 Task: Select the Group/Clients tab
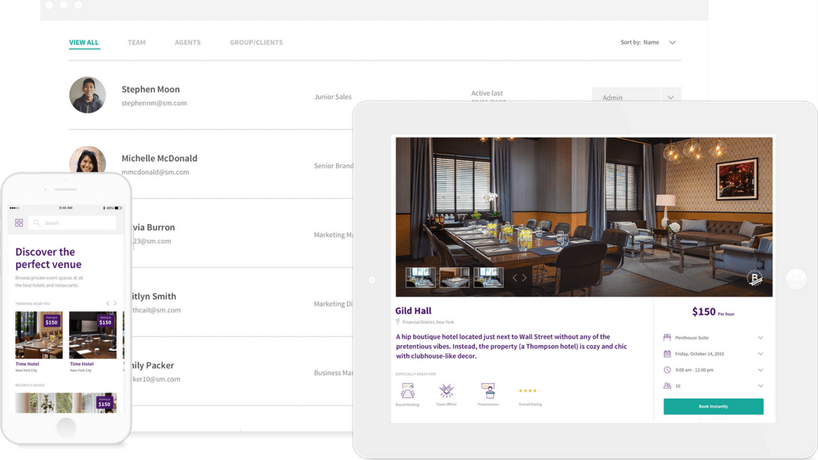pos(256,43)
